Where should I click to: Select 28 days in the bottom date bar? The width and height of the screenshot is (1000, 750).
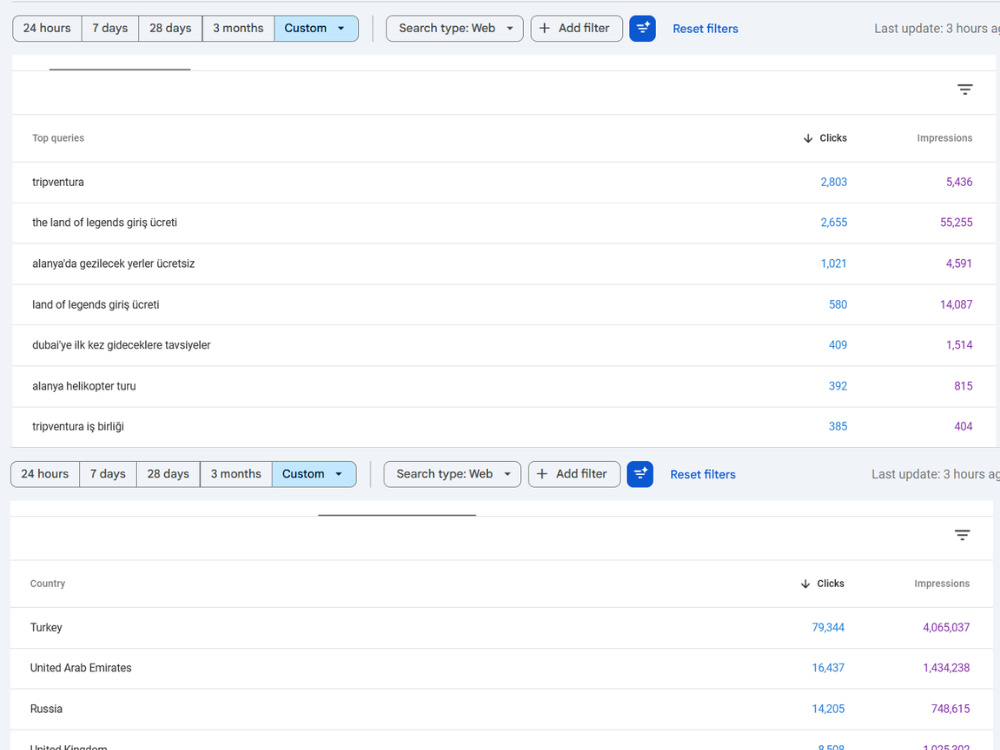pyautogui.click(x=168, y=474)
